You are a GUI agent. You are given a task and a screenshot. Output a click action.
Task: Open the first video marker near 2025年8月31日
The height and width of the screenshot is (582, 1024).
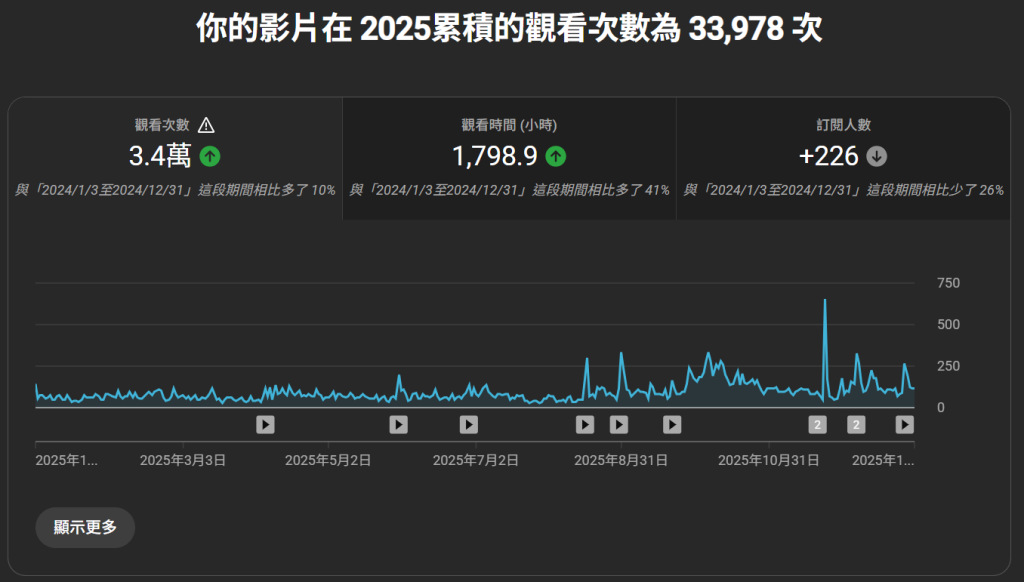tap(585, 425)
